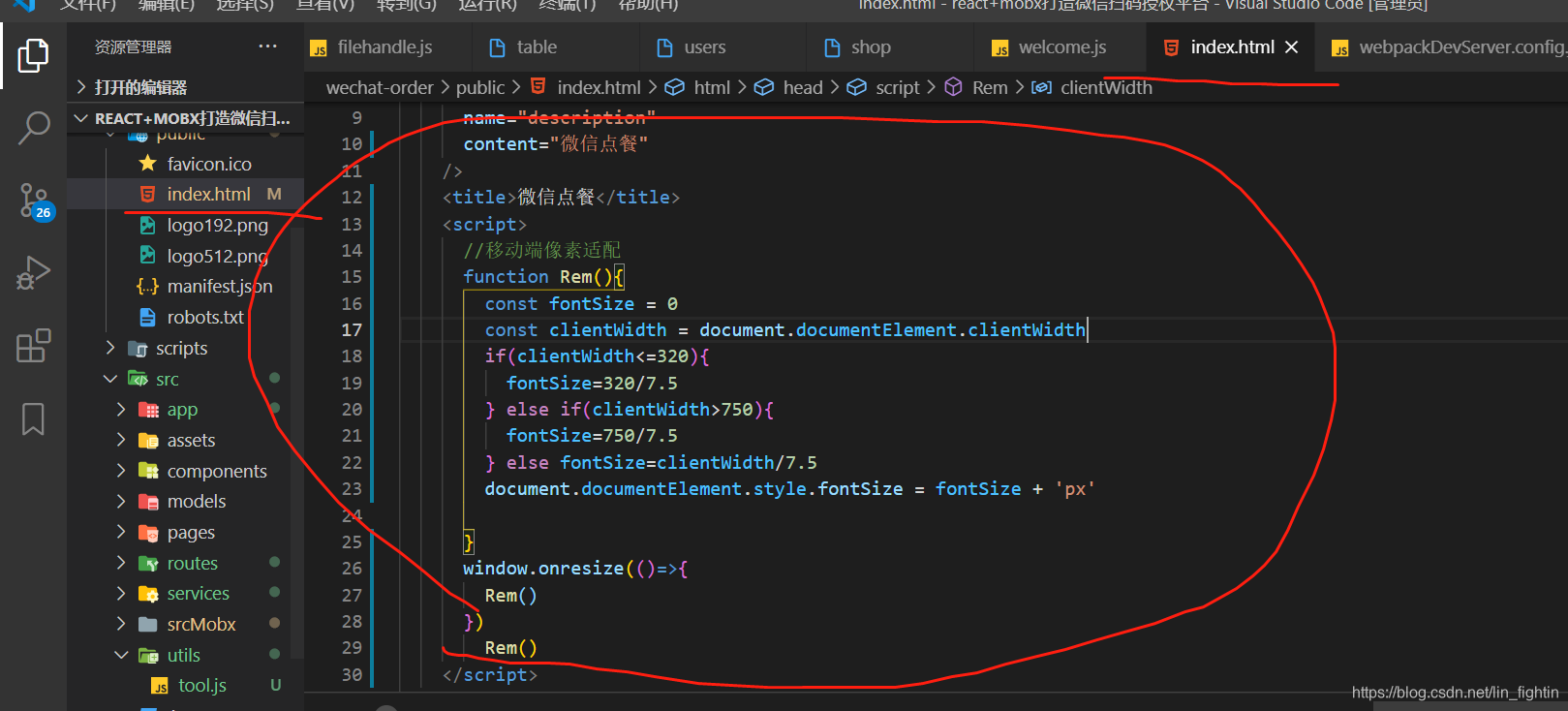
Task: Click public in breadcrumb path
Action: click(x=480, y=87)
